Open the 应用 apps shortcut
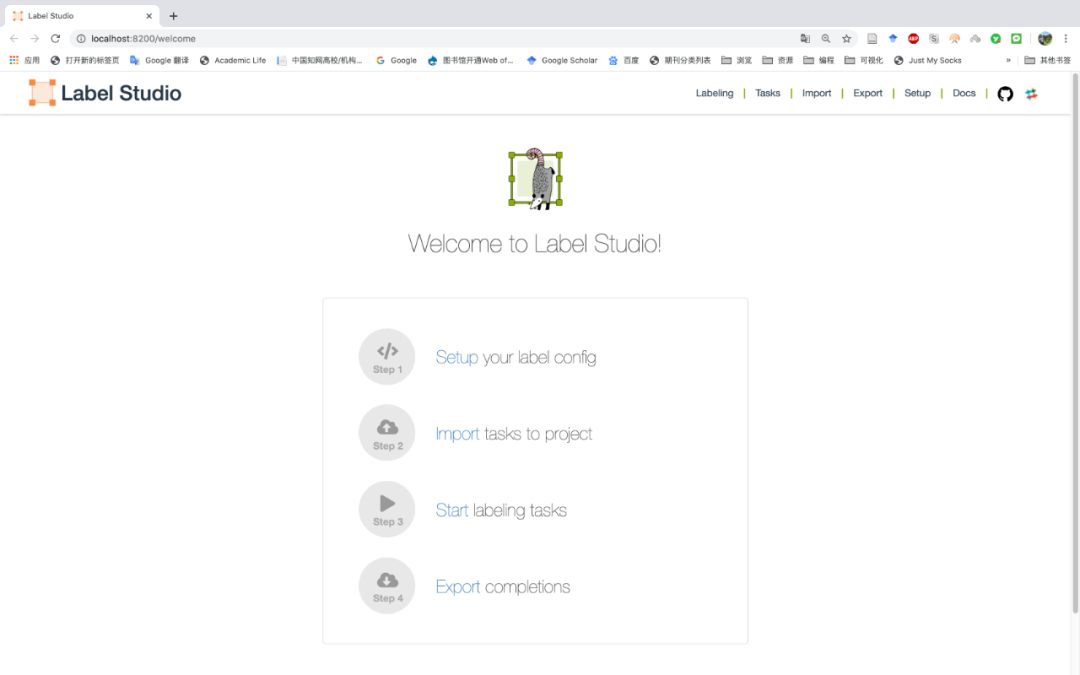1080x675 pixels. 24,61
